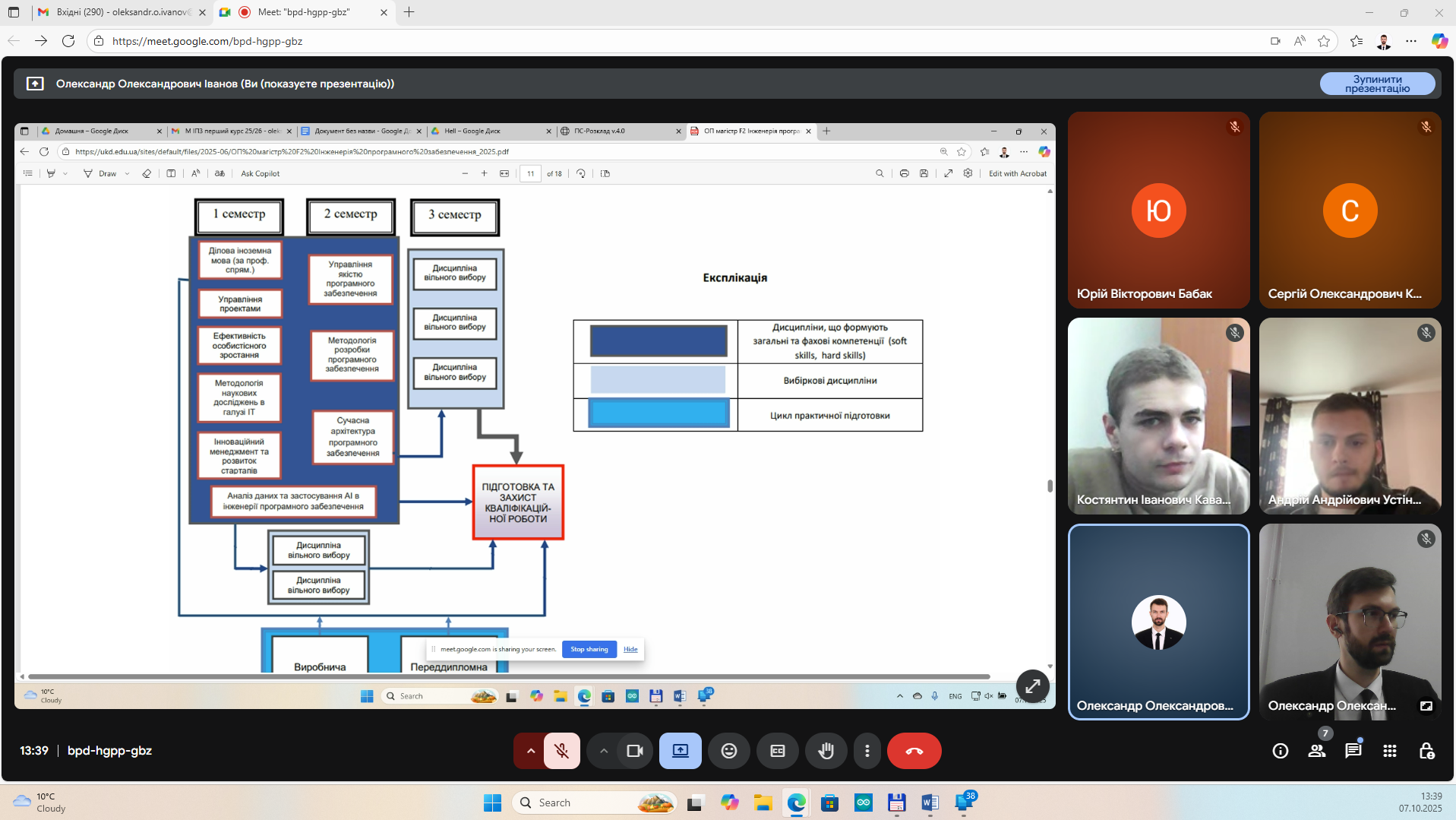
Task: Open Microsoft Word from the taskbar
Action: coord(930,803)
